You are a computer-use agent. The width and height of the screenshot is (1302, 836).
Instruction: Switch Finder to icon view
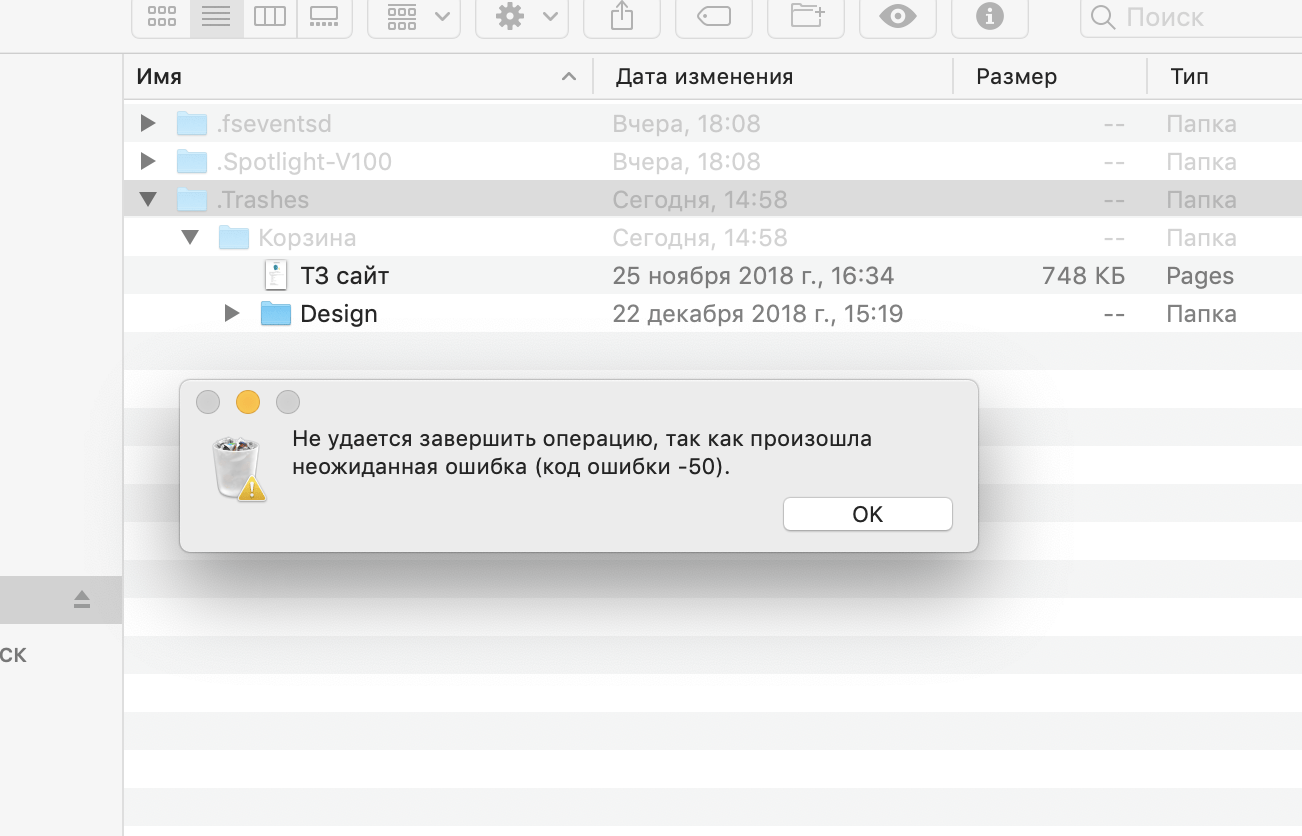161,17
